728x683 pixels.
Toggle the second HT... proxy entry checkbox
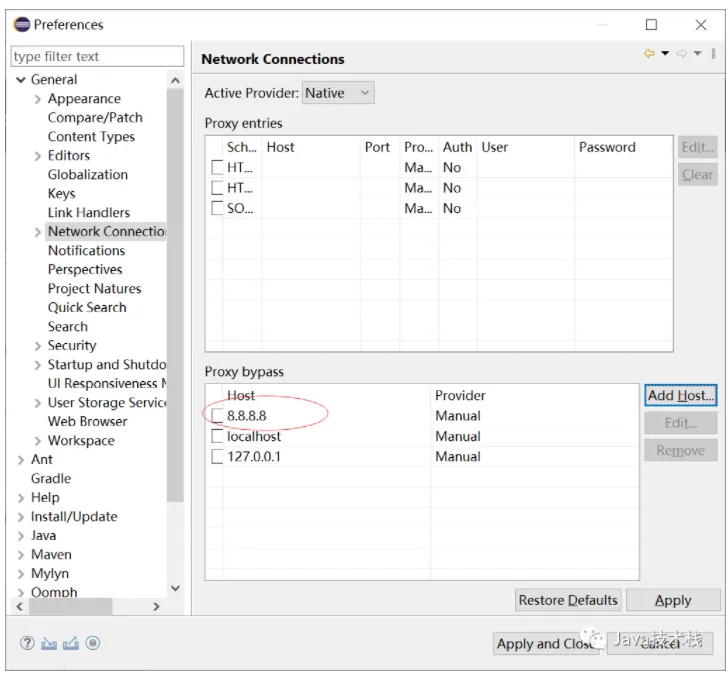[x=217, y=188]
